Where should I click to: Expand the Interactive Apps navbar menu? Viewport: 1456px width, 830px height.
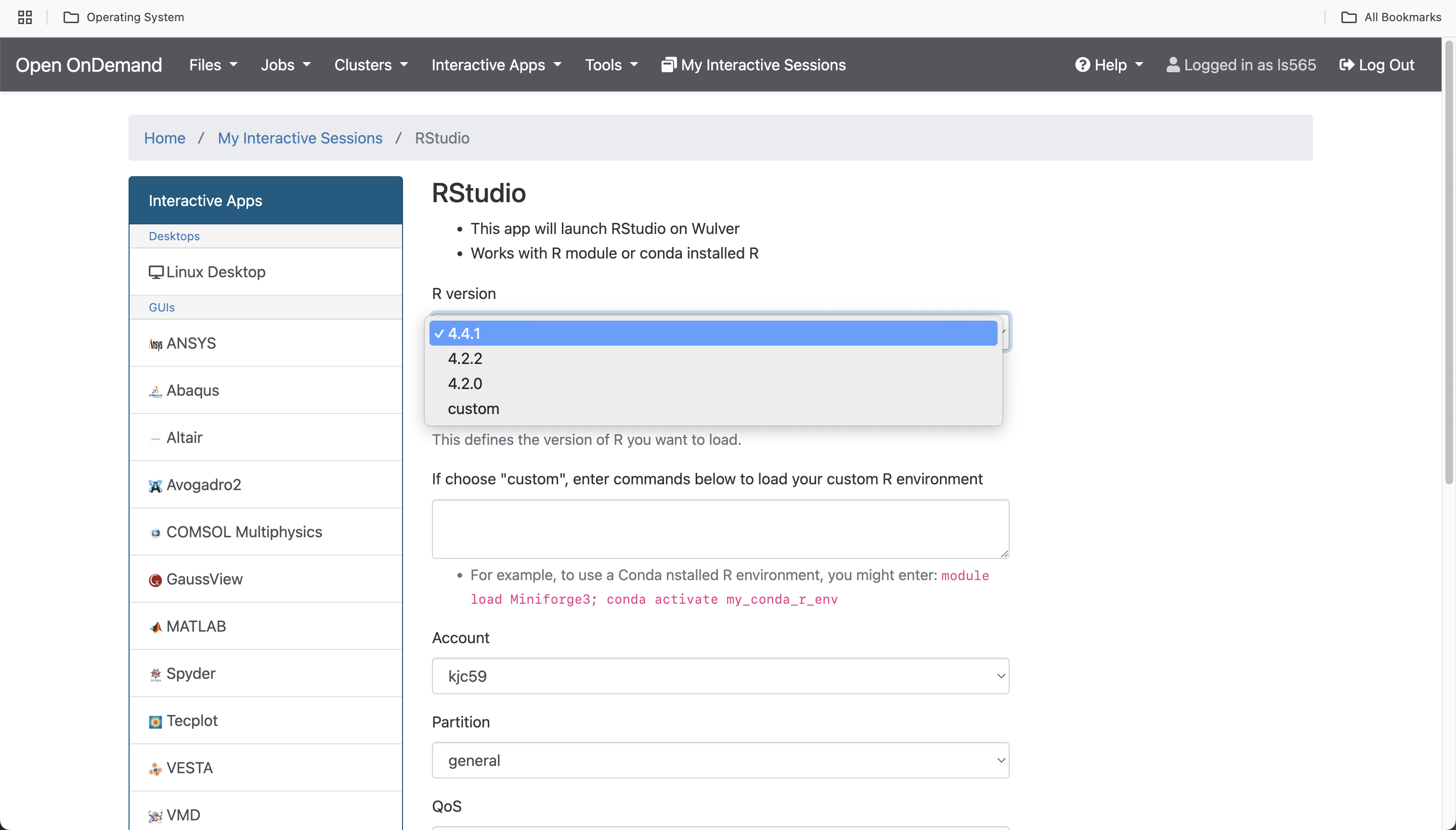496,65
